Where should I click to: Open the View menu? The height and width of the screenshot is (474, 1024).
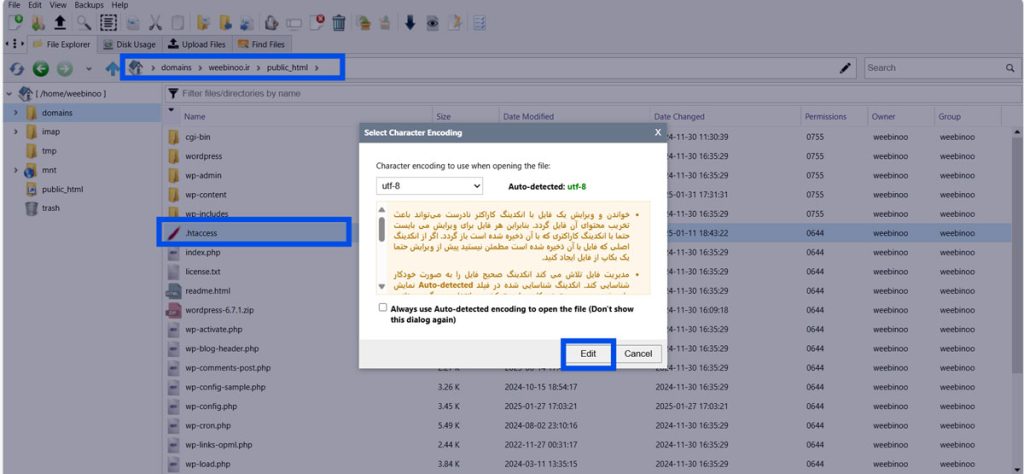pos(58,5)
